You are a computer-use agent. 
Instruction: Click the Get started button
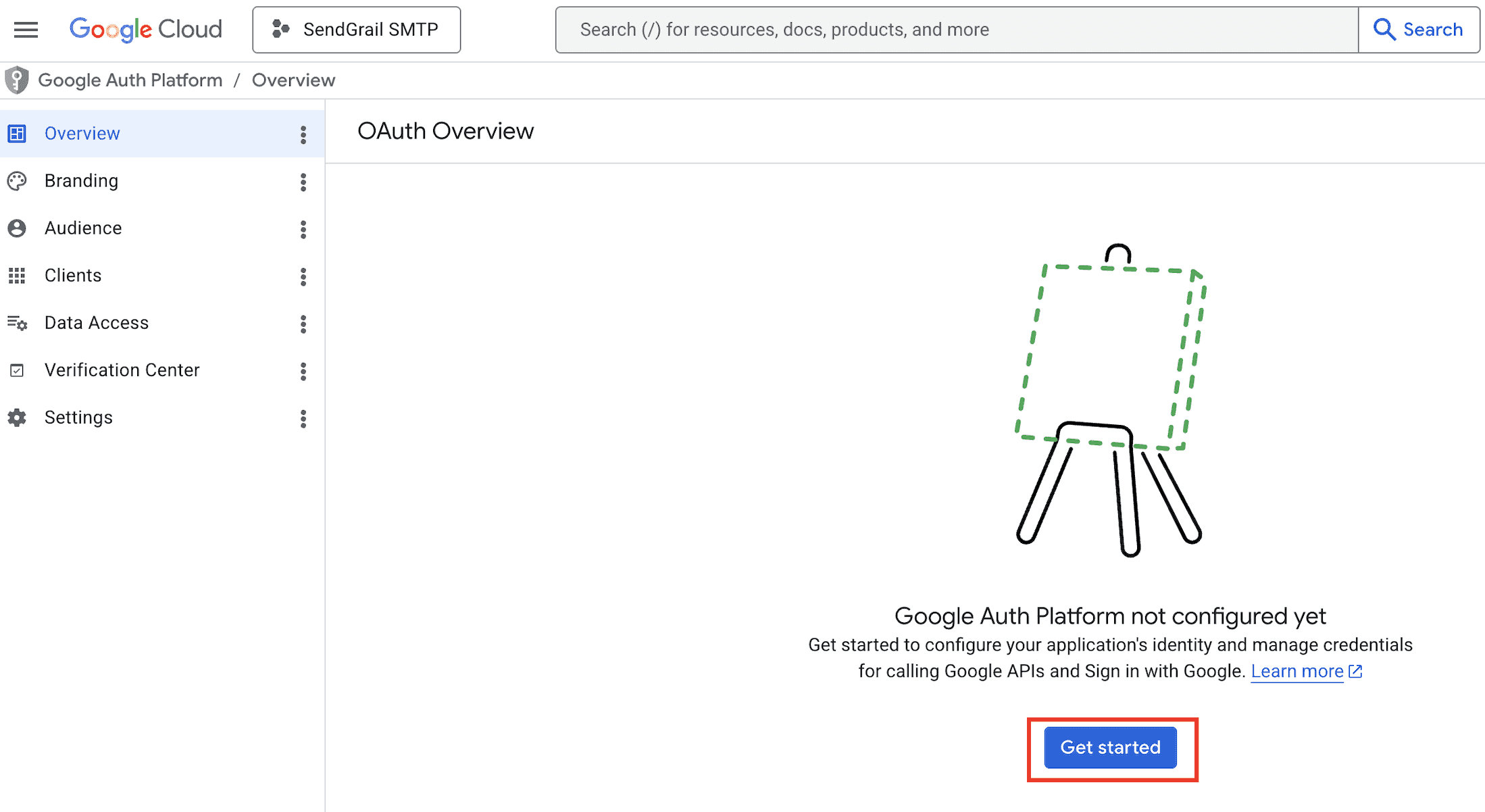click(1110, 747)
